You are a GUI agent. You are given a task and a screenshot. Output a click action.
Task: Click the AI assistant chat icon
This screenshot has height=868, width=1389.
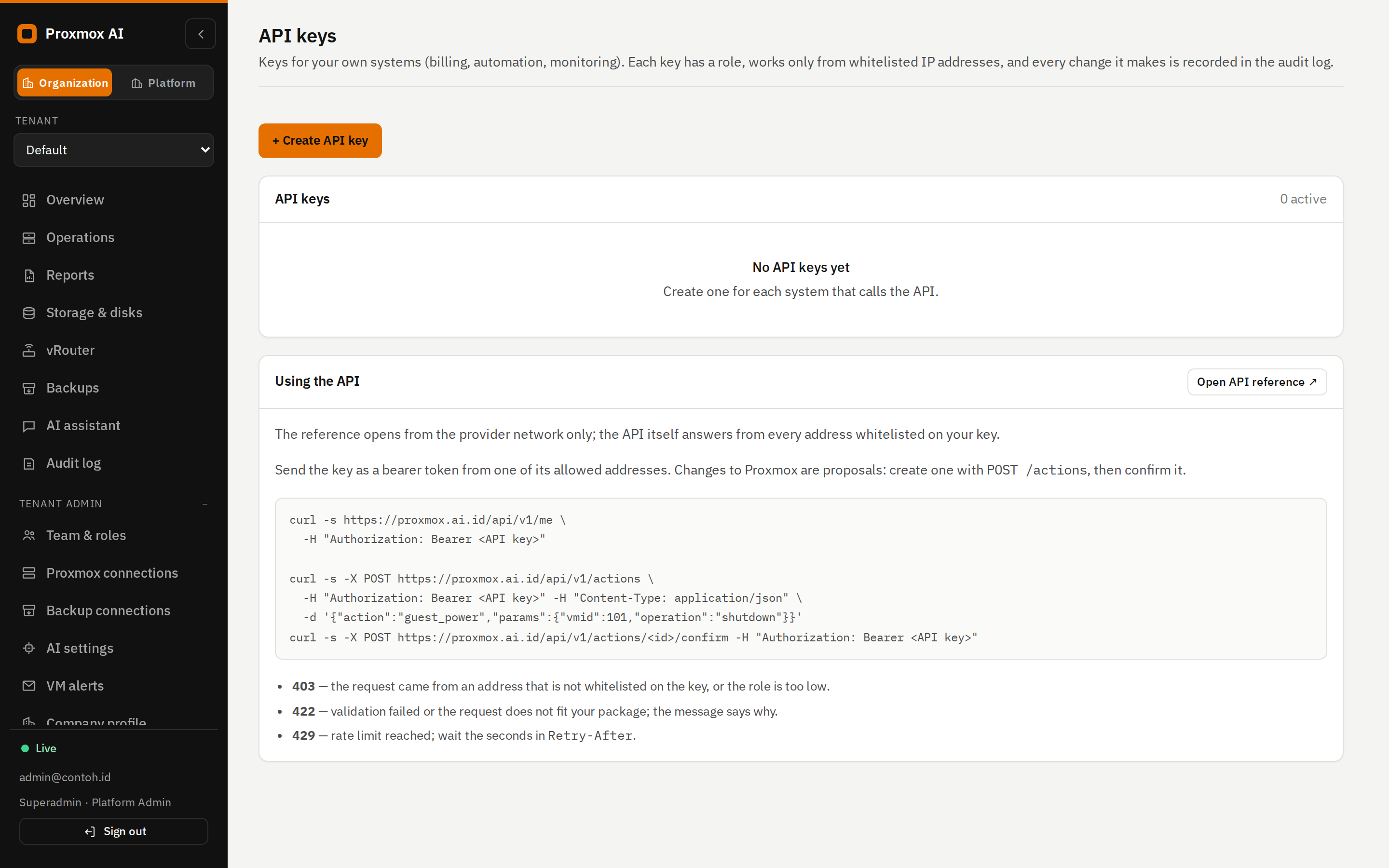[x=29, y=426]
